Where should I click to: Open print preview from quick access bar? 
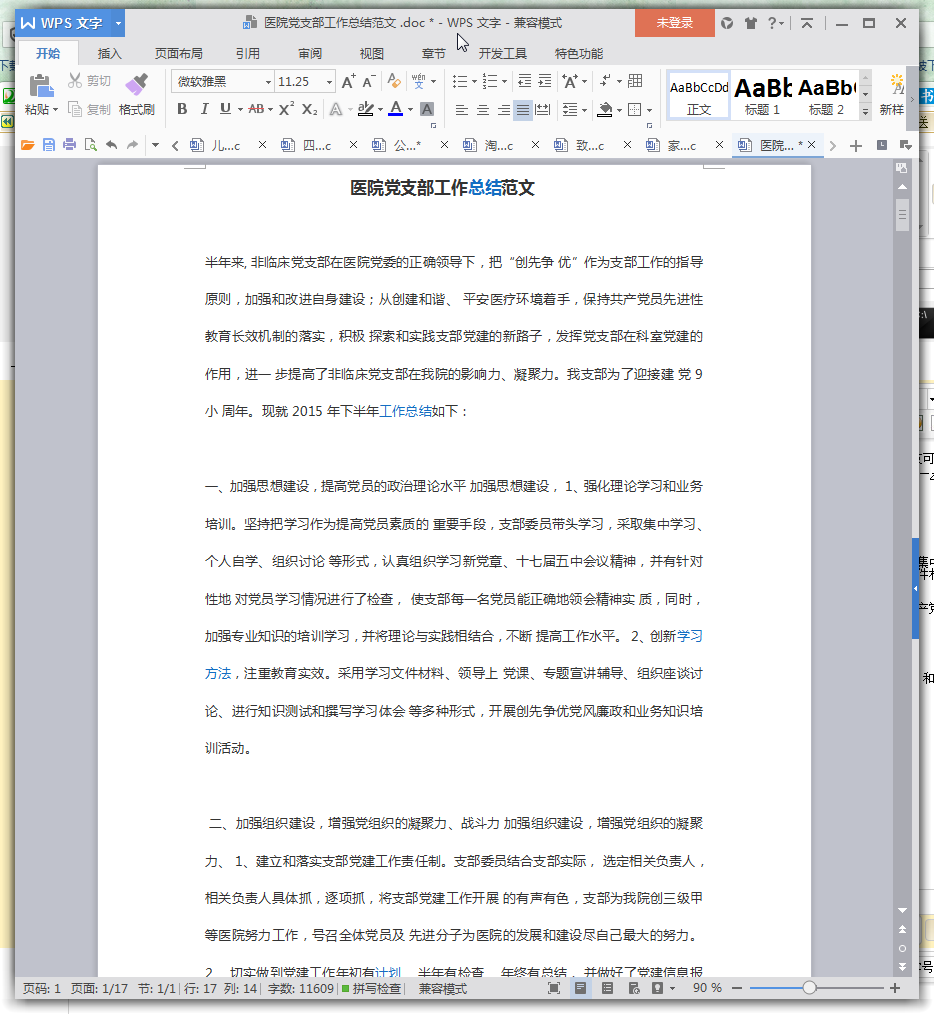point(91,145)
